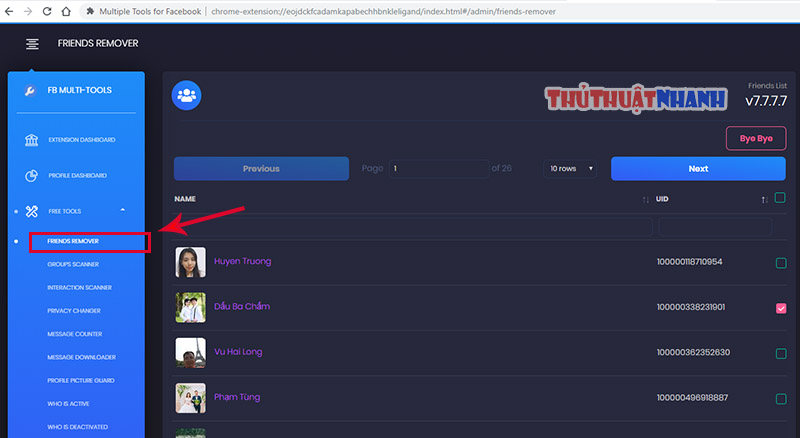Screen dimensions: 800x438
Task: Open Who Is Active tool
Action: click(68, 404)
